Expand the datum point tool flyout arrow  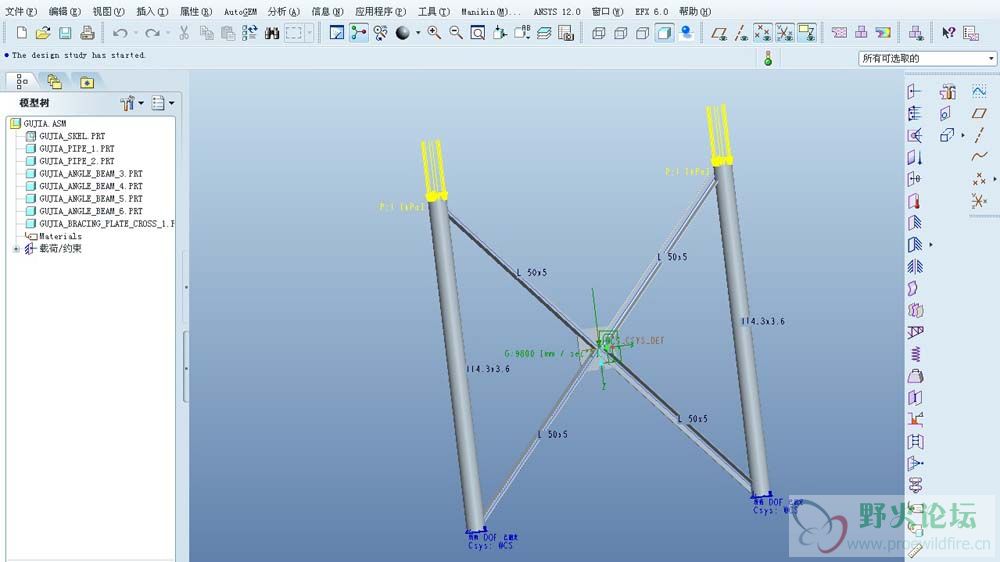click(995, 179)
